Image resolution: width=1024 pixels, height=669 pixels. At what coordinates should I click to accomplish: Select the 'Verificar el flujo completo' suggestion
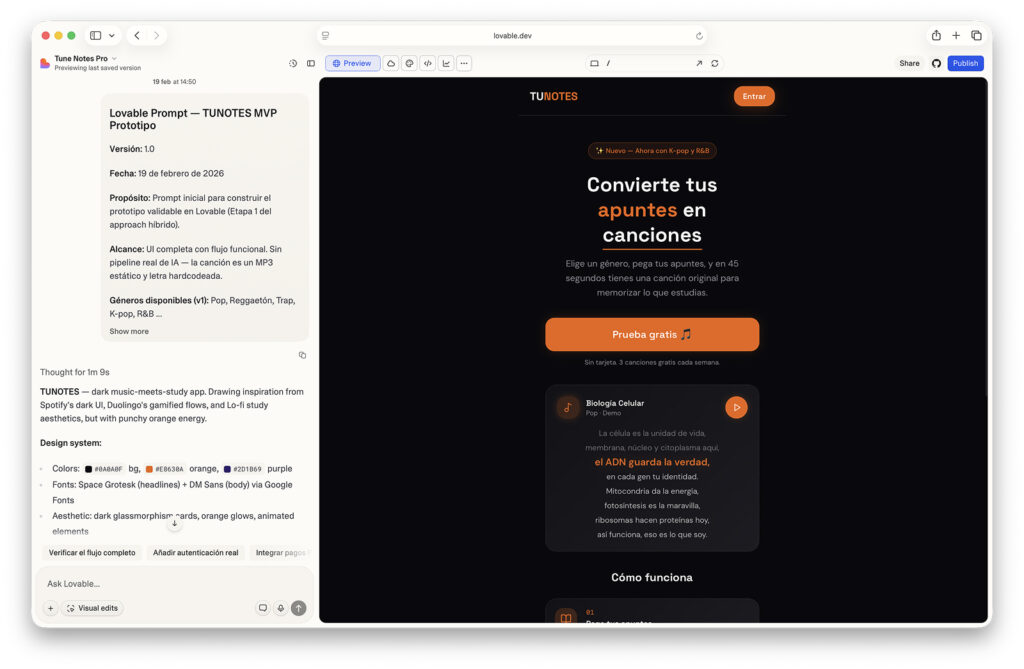point(92,553)
